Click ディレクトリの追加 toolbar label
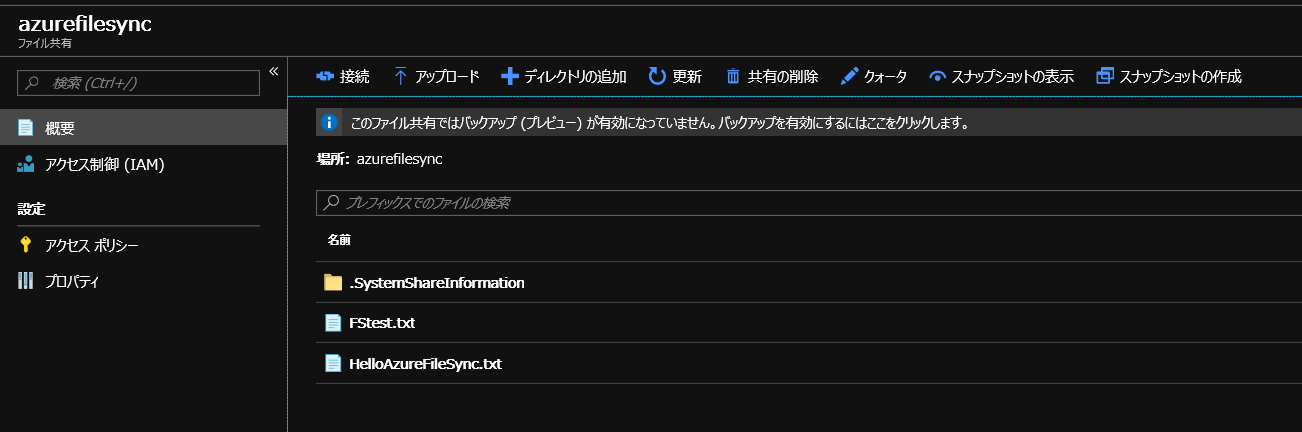 575,76
